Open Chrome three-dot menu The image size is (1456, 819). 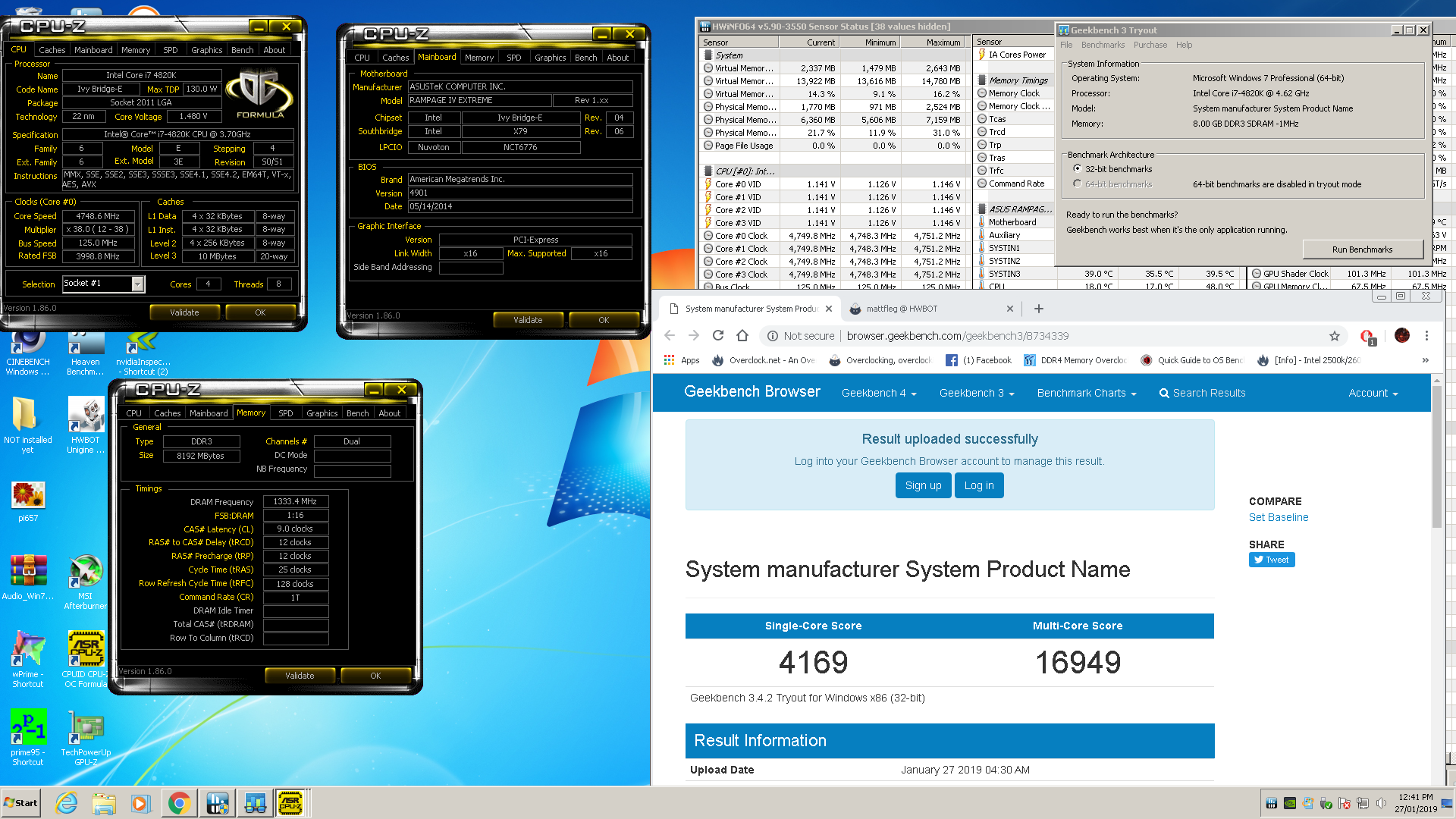coord(1426,336)
